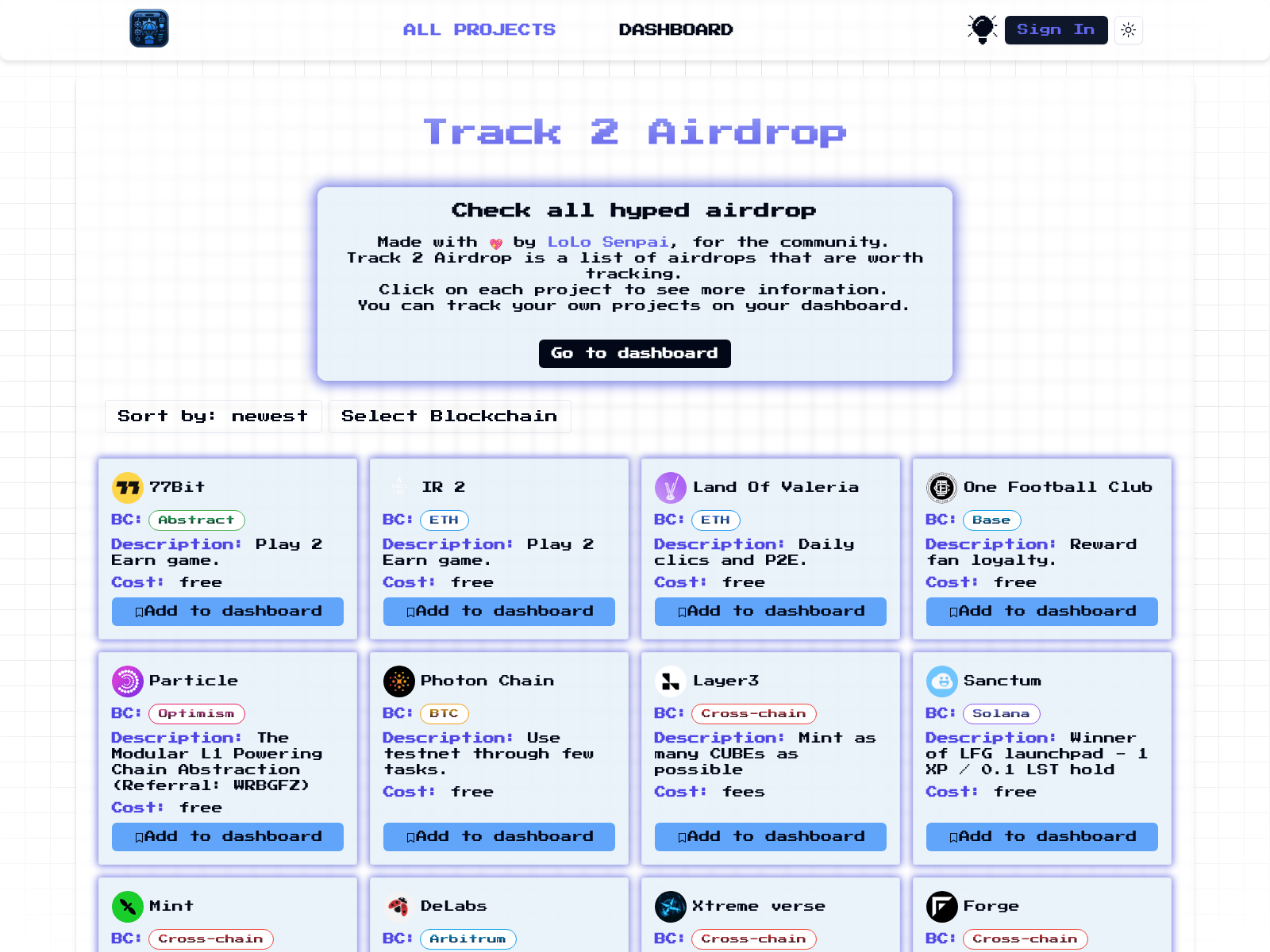The image size is (1270, 952).
Task: Switch to the DASHBOARD tab
Action: [675, 29]
